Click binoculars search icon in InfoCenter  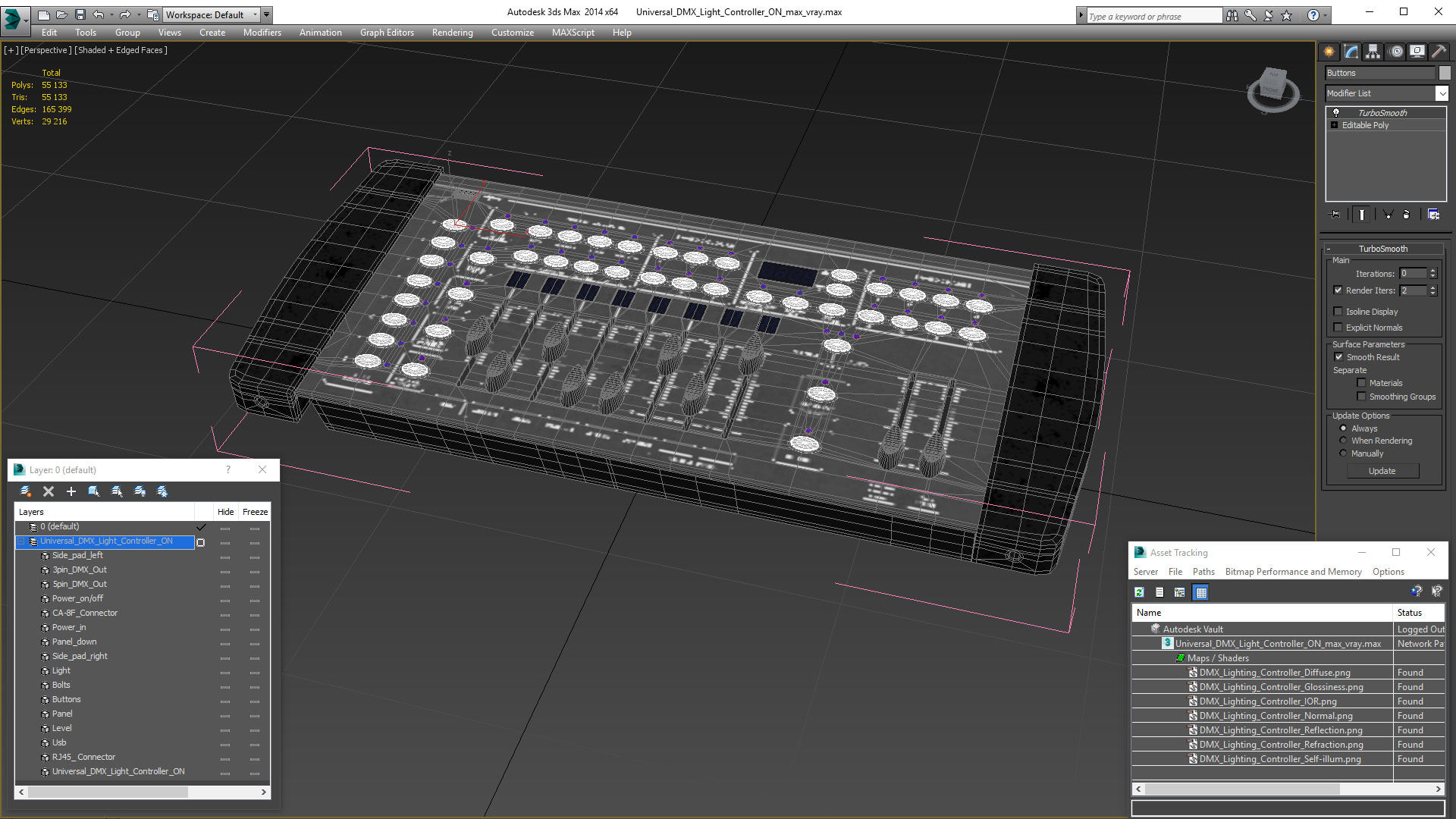pyautogui.click(x=1232, y=15)
